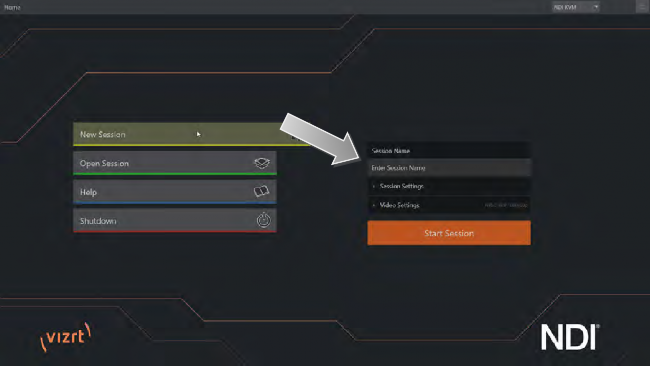This screenshot has width=650, height=366.
Task: Click the video format text beside Video Settings
Action: (506, 205)
